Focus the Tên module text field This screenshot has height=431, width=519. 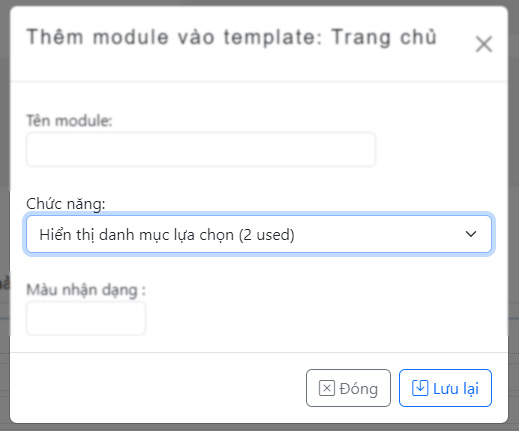201,149
